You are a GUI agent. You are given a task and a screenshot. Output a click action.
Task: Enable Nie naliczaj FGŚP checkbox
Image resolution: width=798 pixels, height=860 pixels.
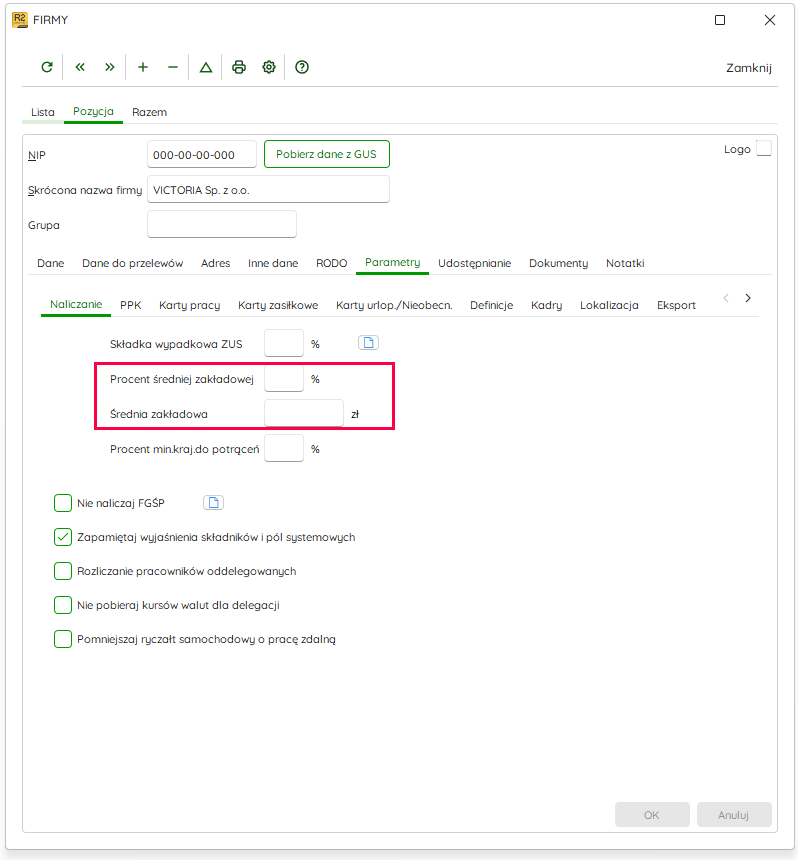coord(63,503)
